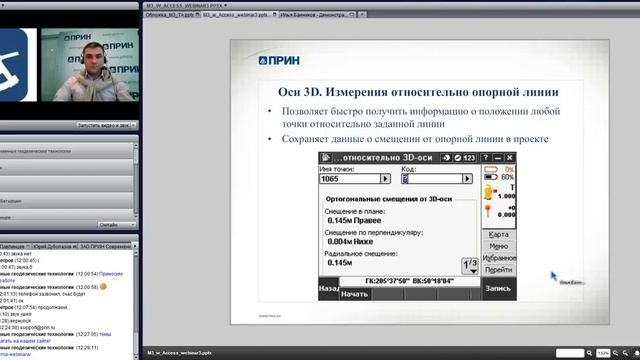
Task: Click the Радиальное смещение value 0.145м
Action: click(340, 263)
